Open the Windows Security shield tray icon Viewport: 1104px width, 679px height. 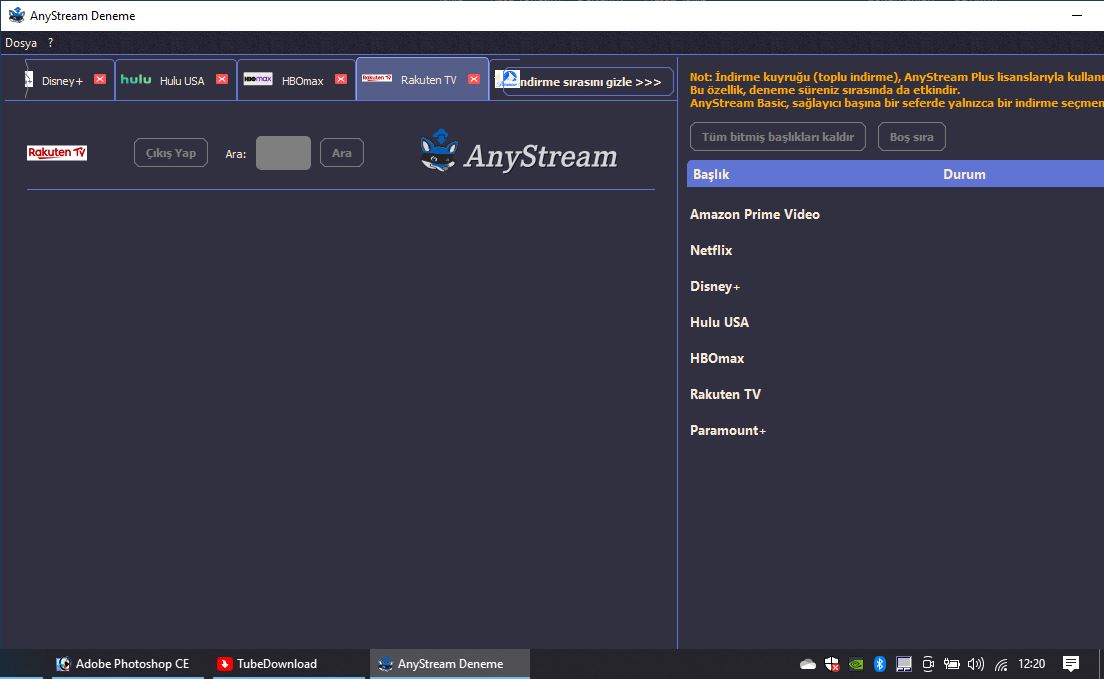[832, 664]
